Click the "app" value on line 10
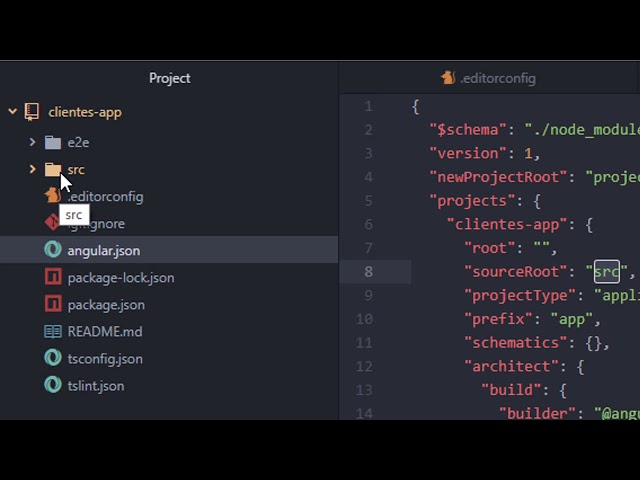 click(571, 319)
